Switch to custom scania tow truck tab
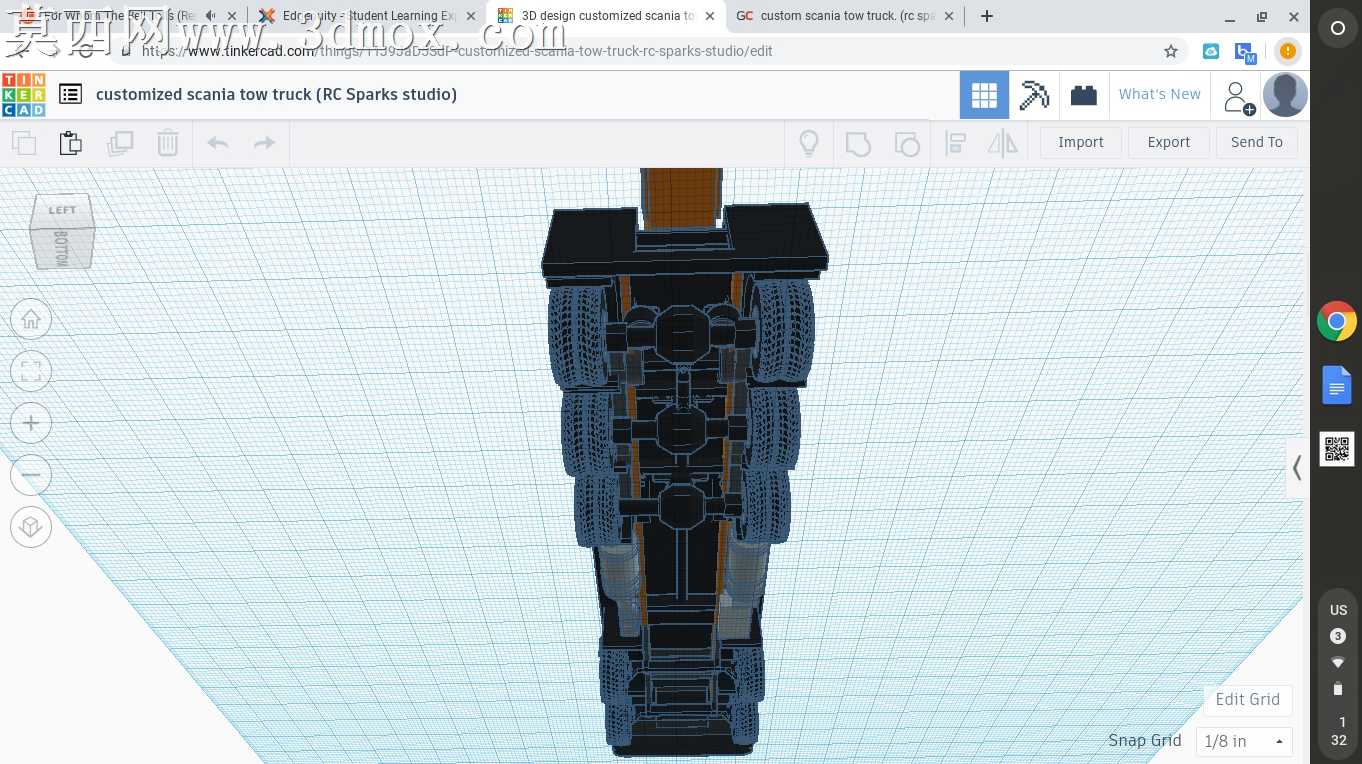The width and height of the screenshot is (1362, 764). click(x=846, y=16)
